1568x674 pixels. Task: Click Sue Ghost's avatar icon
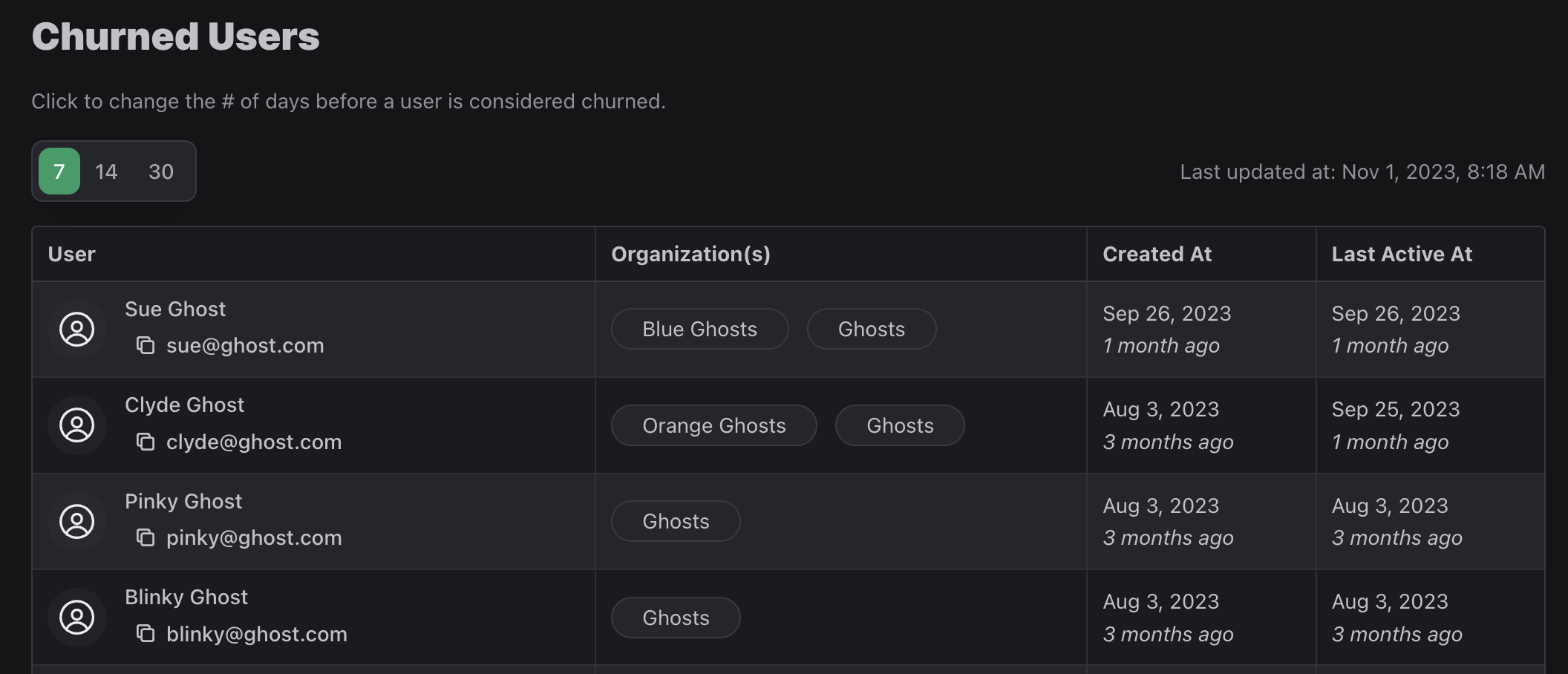[77, 330]
